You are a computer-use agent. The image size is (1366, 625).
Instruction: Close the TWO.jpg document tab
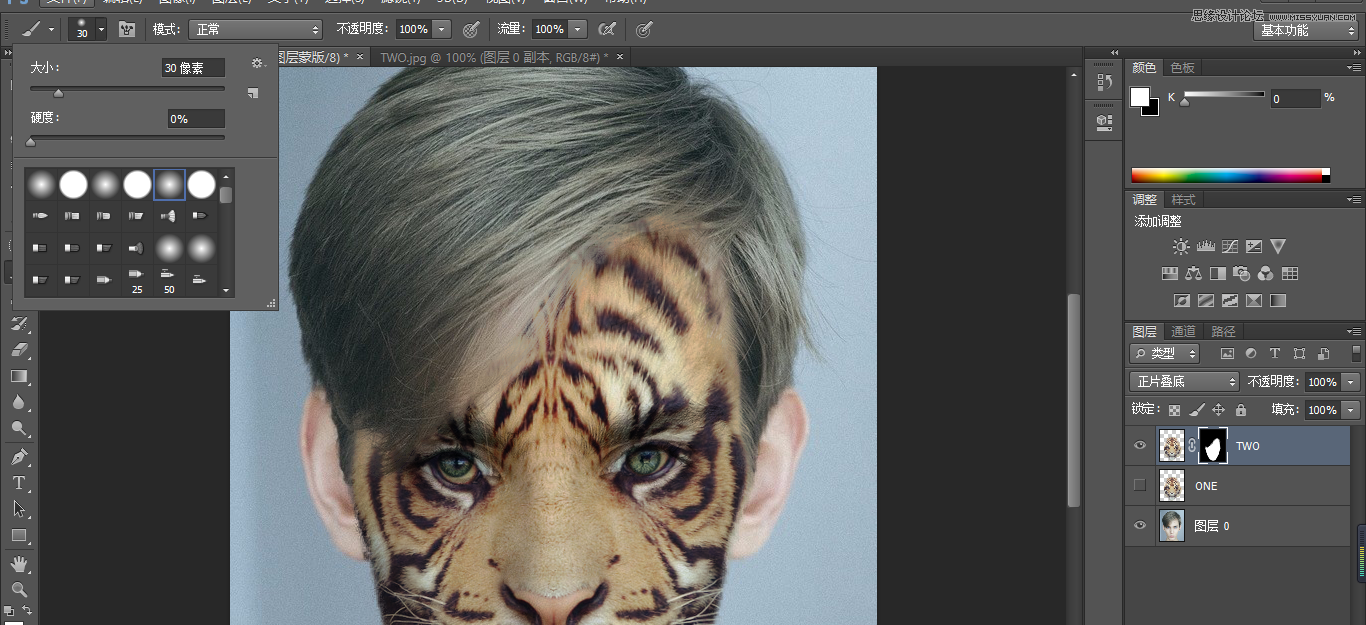[x=620, y=57]
